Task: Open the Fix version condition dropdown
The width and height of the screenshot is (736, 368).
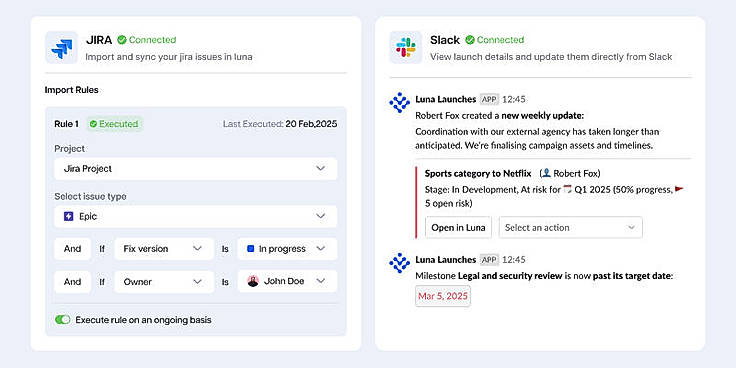Action: click(164, 249)
